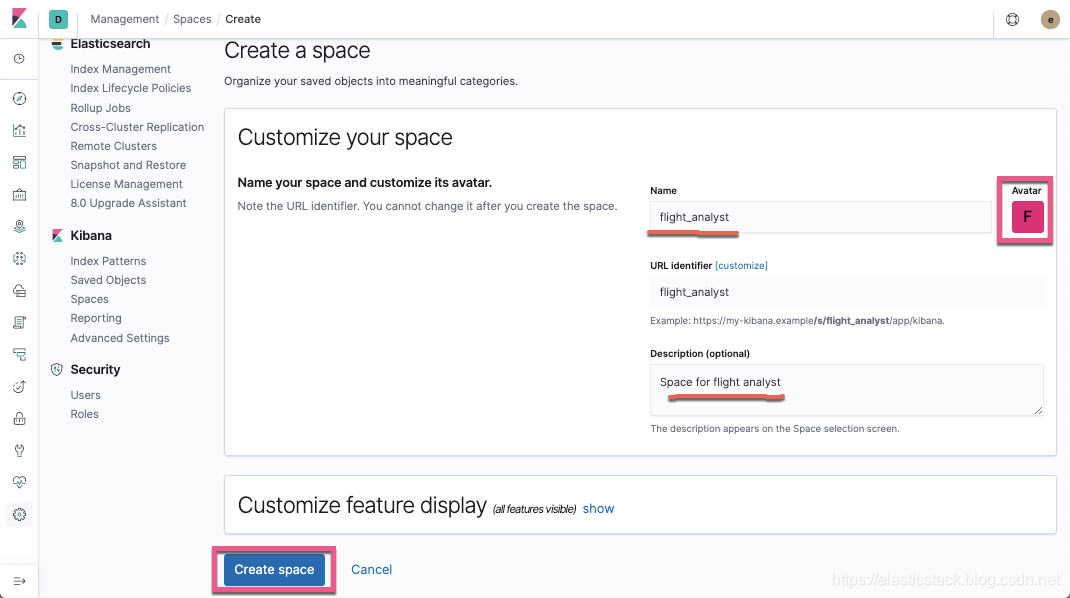1070x598 pixels.
Task: Open Maps pin icon in sidebar
Action: pyautogui.click(x=19, y=227)
